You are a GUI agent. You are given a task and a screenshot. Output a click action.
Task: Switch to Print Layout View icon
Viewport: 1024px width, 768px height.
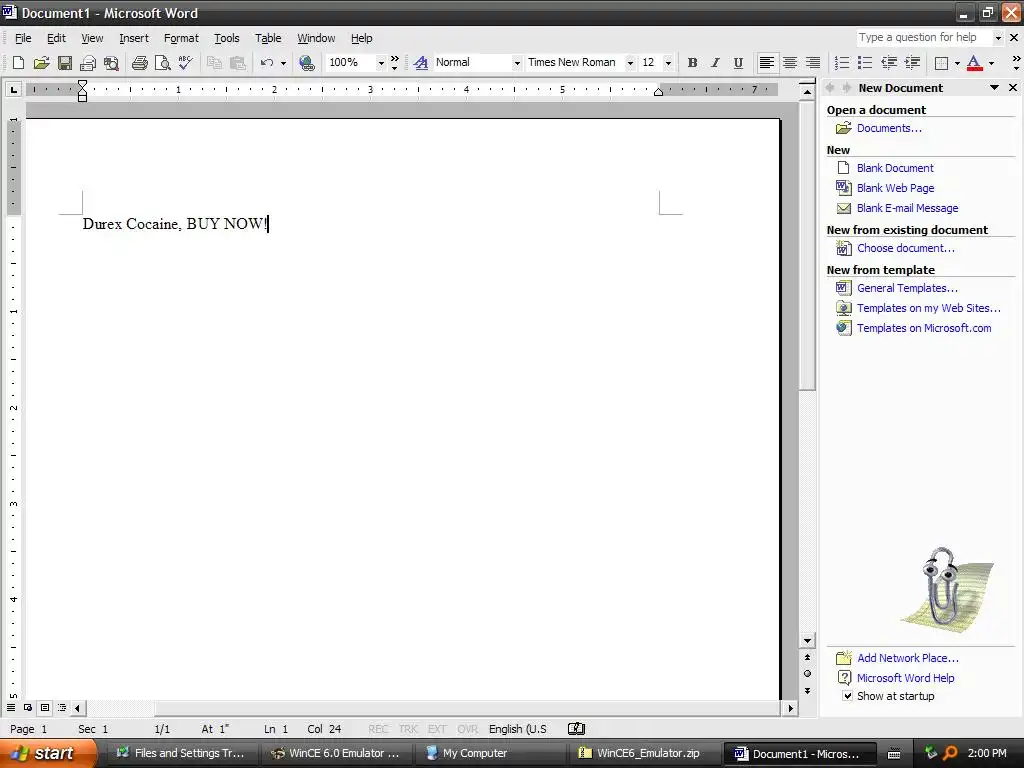click(45, 708)
